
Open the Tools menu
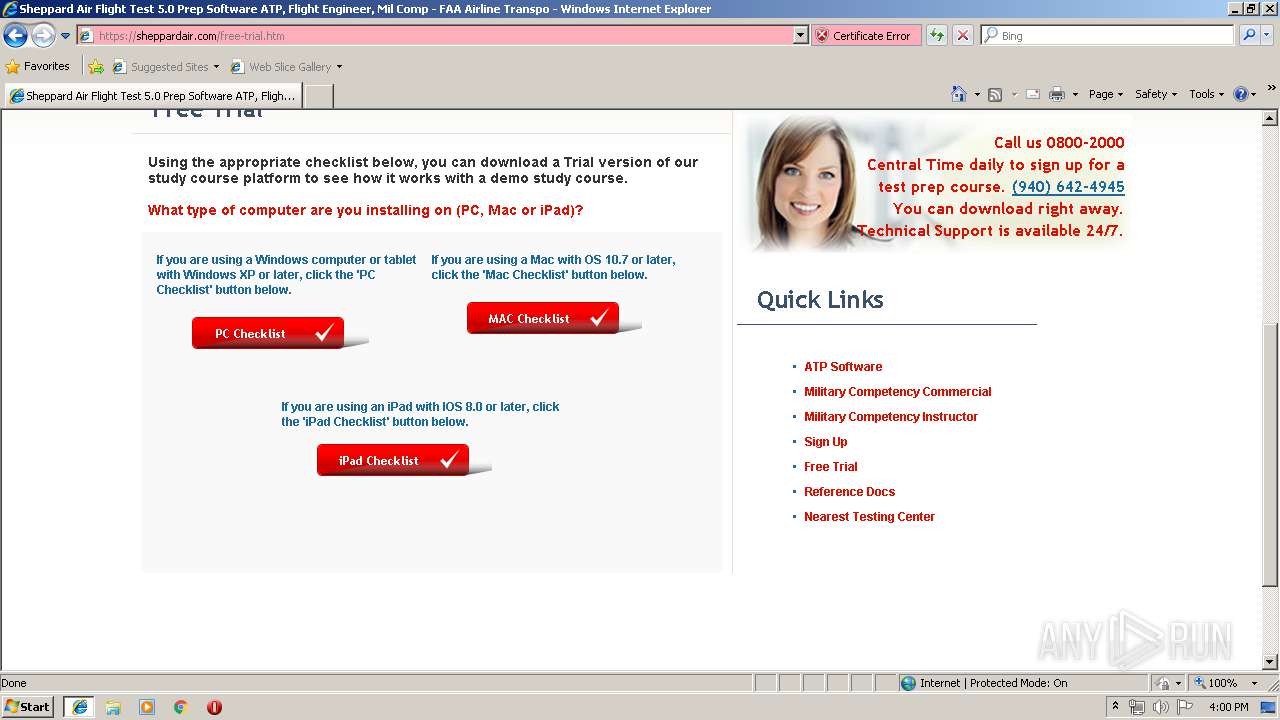click(1206, 94)
